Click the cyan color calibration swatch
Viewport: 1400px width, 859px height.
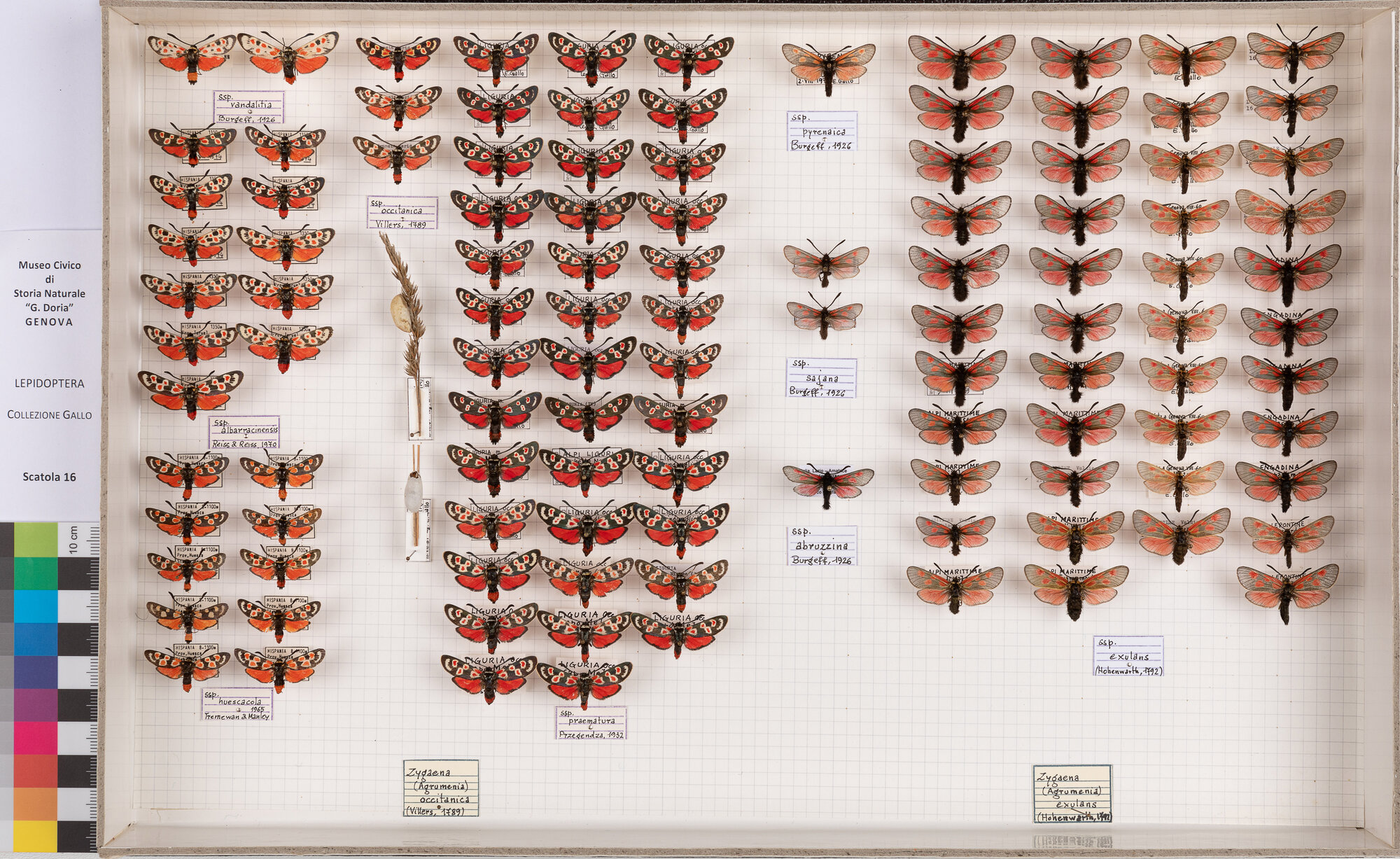35,606
